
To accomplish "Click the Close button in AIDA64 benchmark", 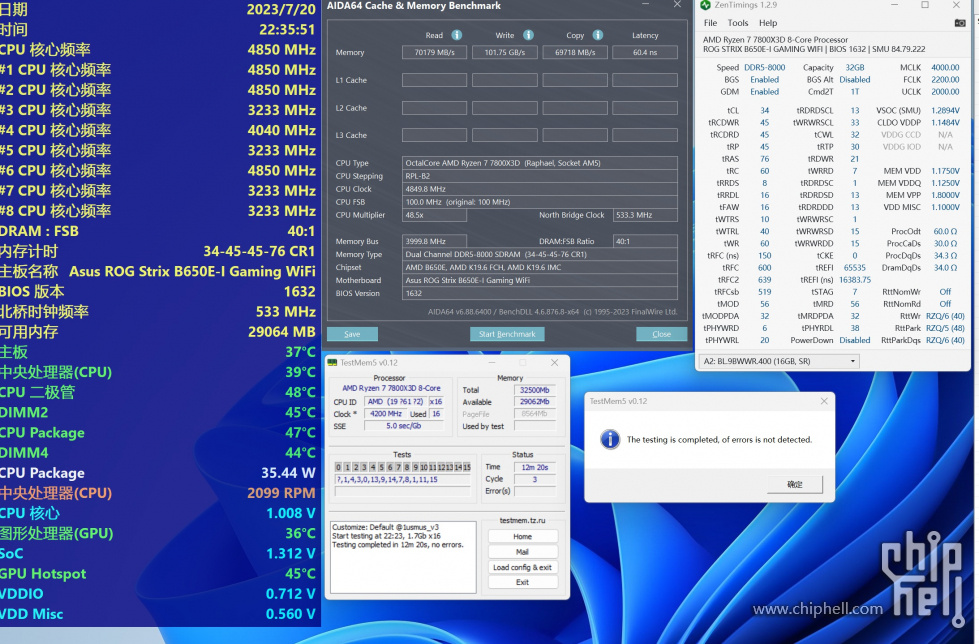I will tap(662, 334).
